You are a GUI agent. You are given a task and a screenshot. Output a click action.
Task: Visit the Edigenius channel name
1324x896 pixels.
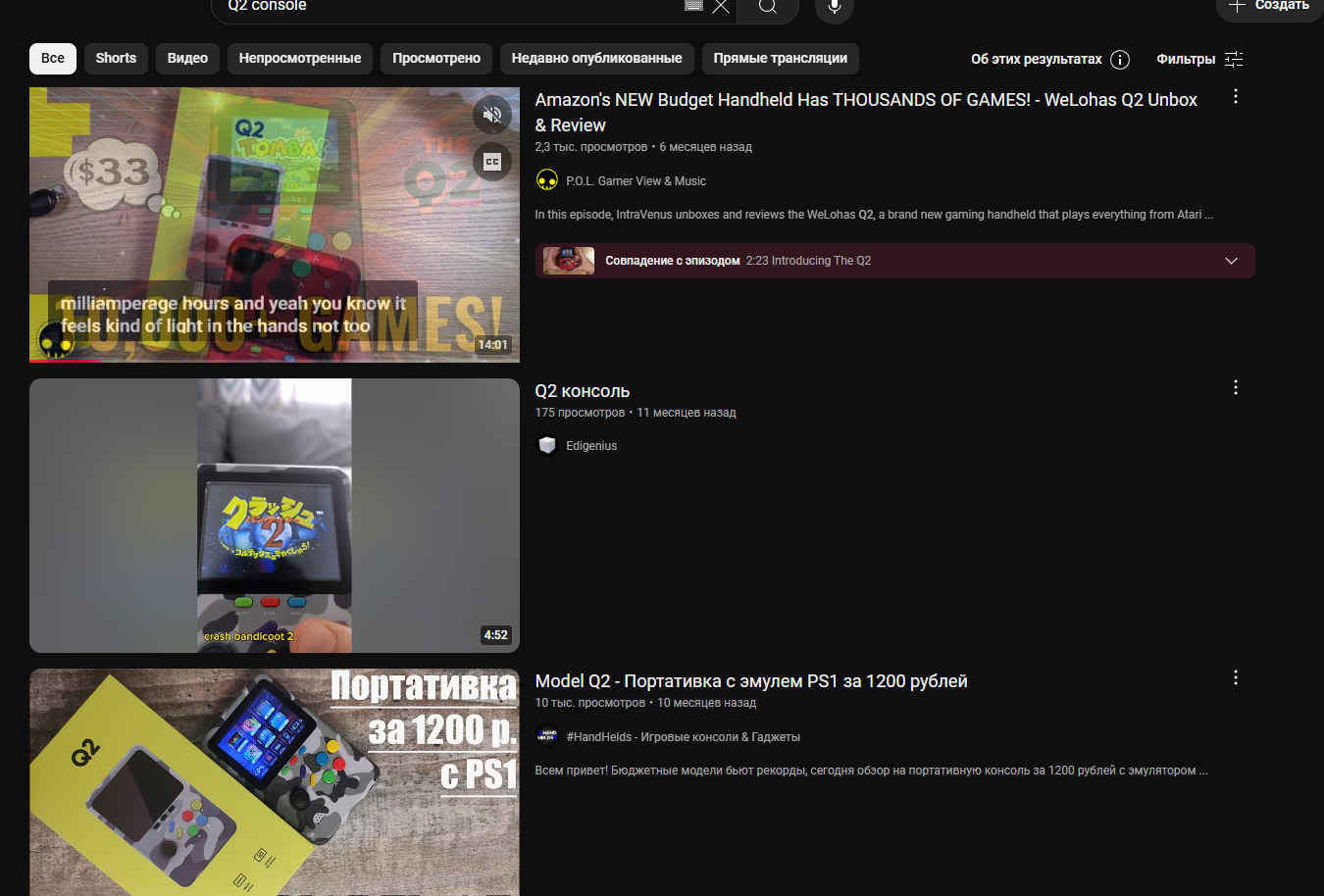pos(591,446)
